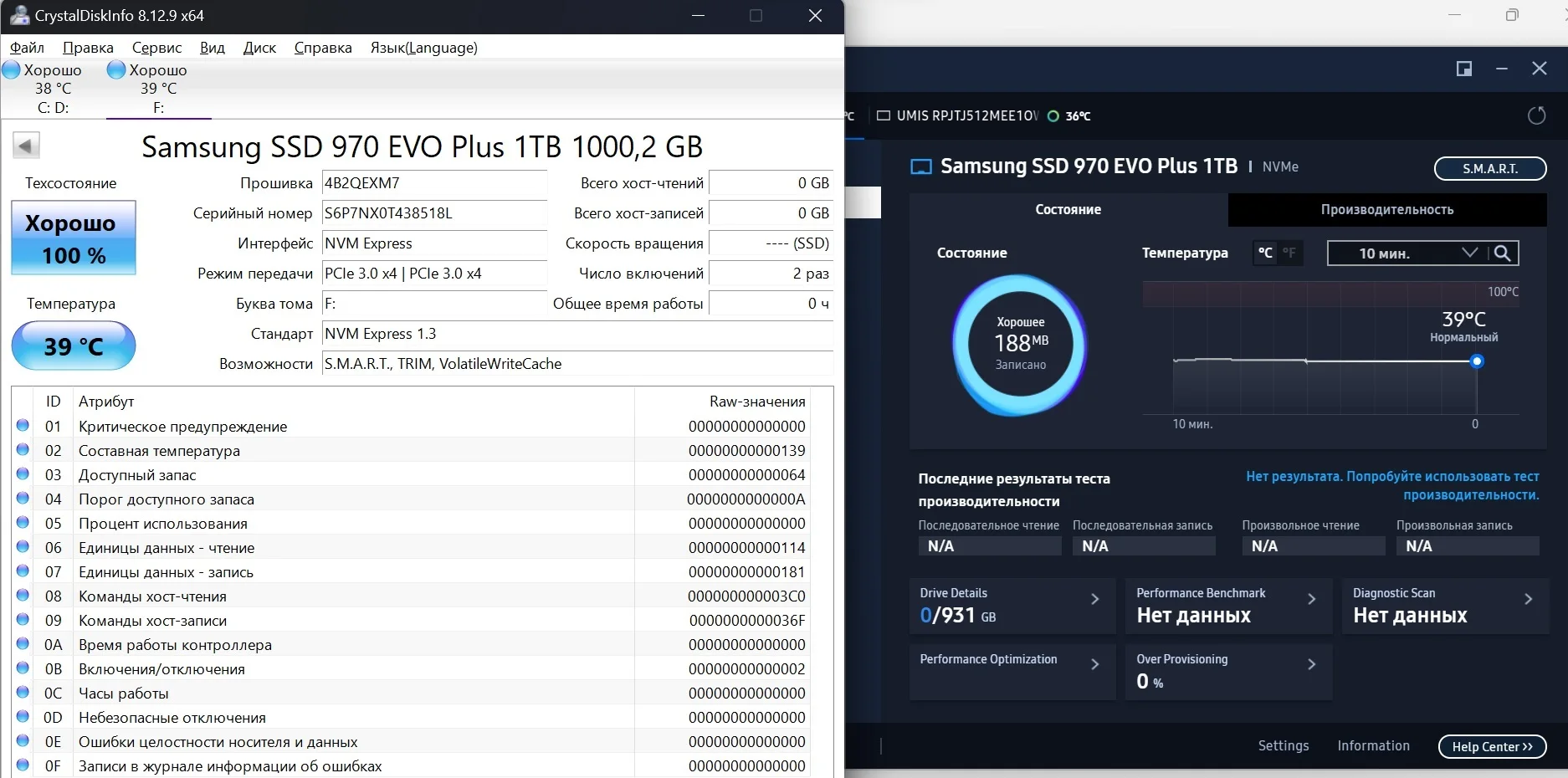Click the NVM Express interface field
The width and height of the screenshot is (1568, 778).
434,243
